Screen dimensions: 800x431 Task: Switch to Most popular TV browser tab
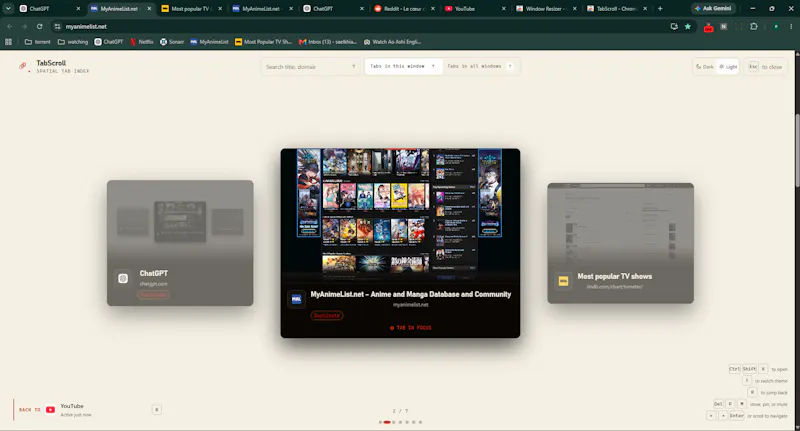coord(192,9)
